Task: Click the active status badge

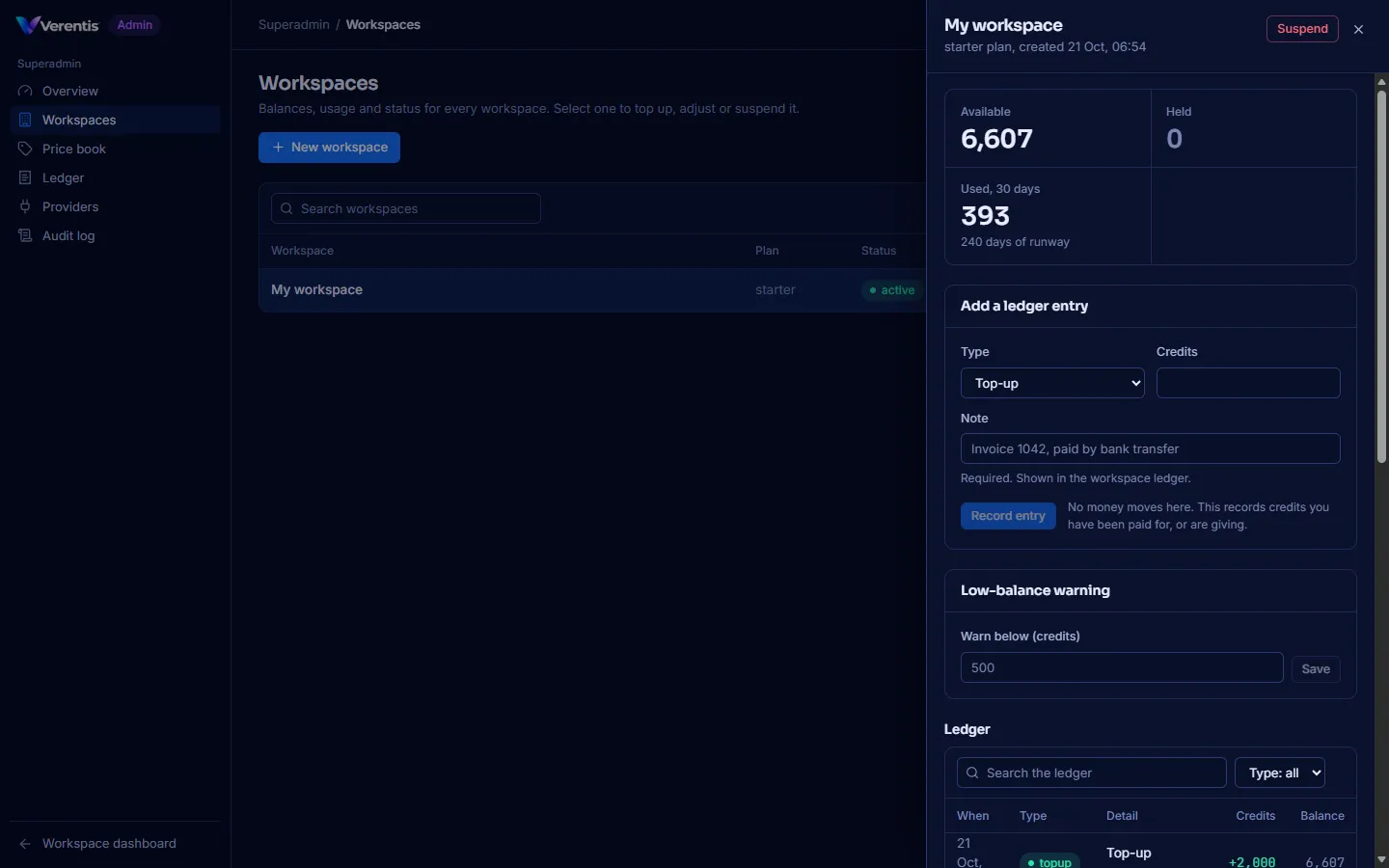Action: tap(891, 290)
